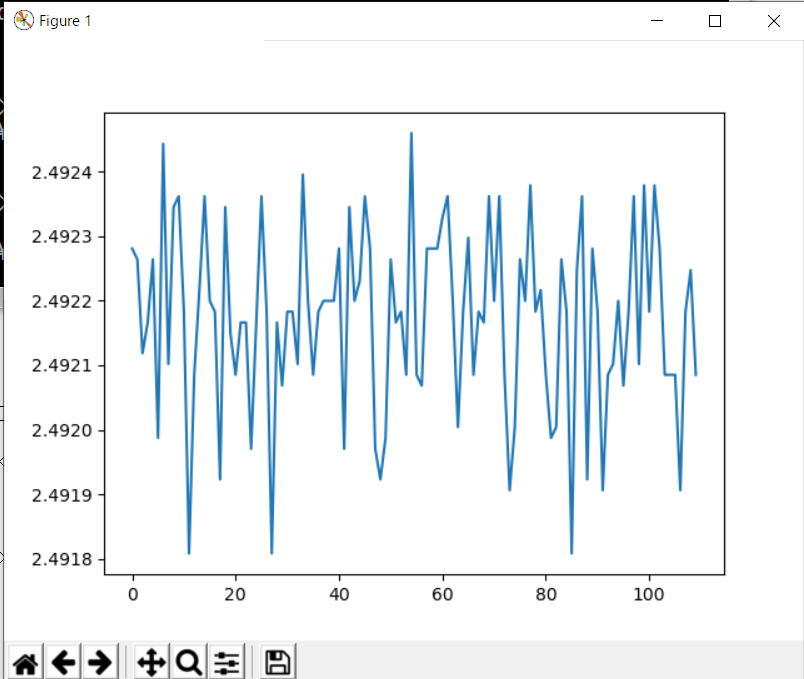Image resolution: width=804 pixels, height=679 pixels.
Task: Go back to previous view
Action: coord(63,662)
